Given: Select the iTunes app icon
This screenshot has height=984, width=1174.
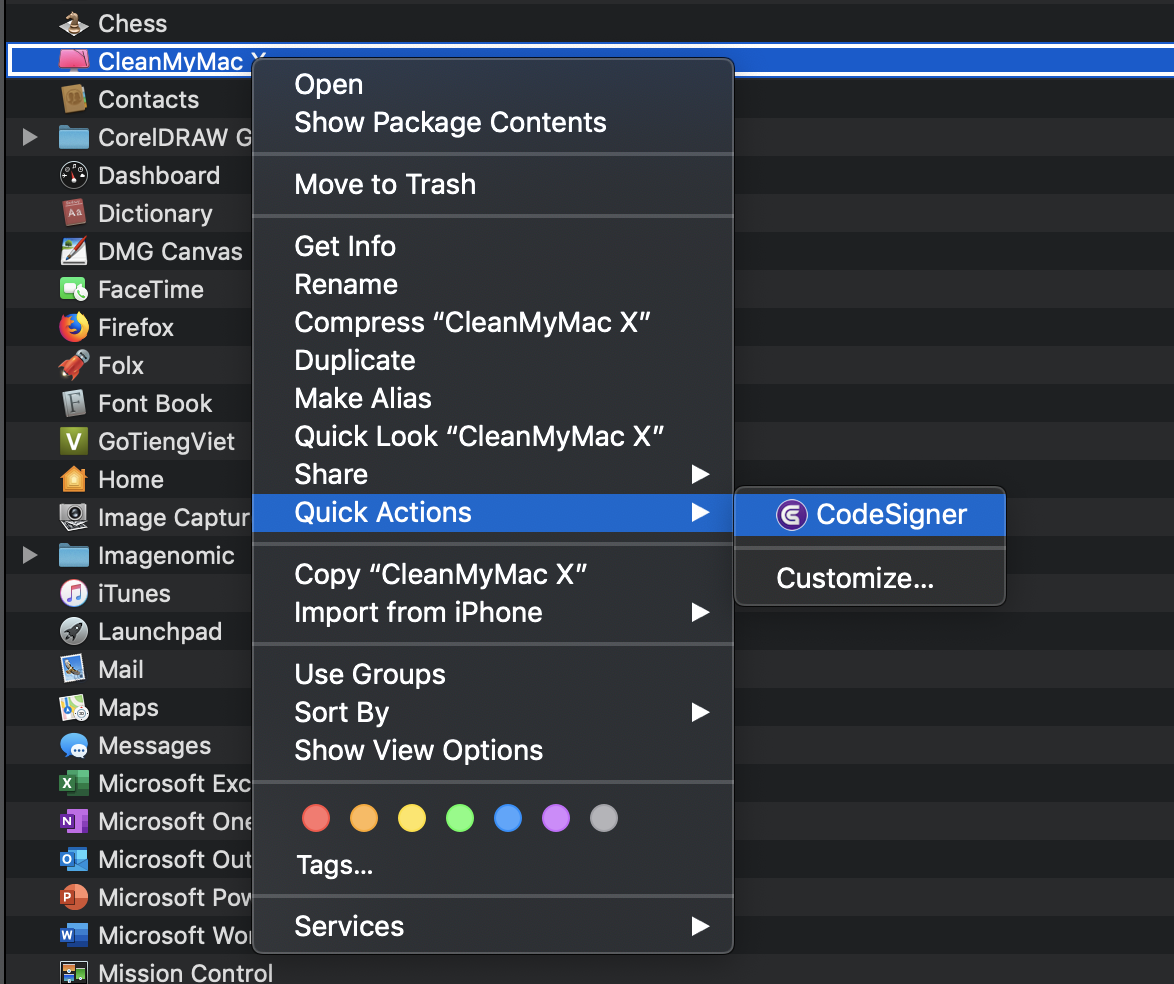Looking at the screenshot, I should (74, 593).
